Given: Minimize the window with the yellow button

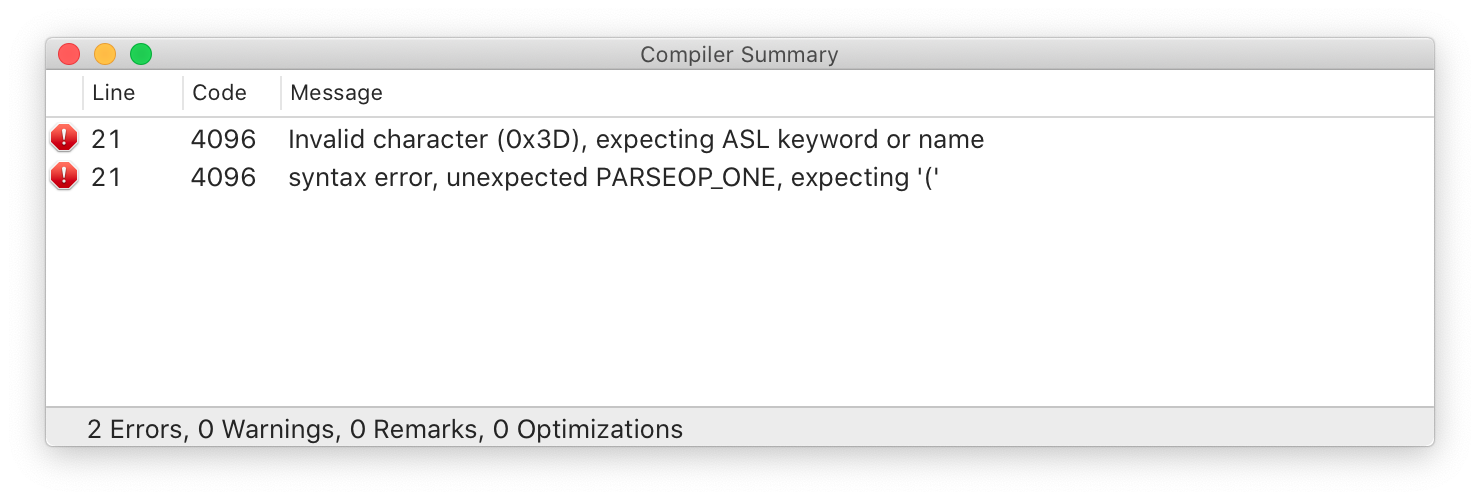Looking at the screenshot, I should click(105, 54).
